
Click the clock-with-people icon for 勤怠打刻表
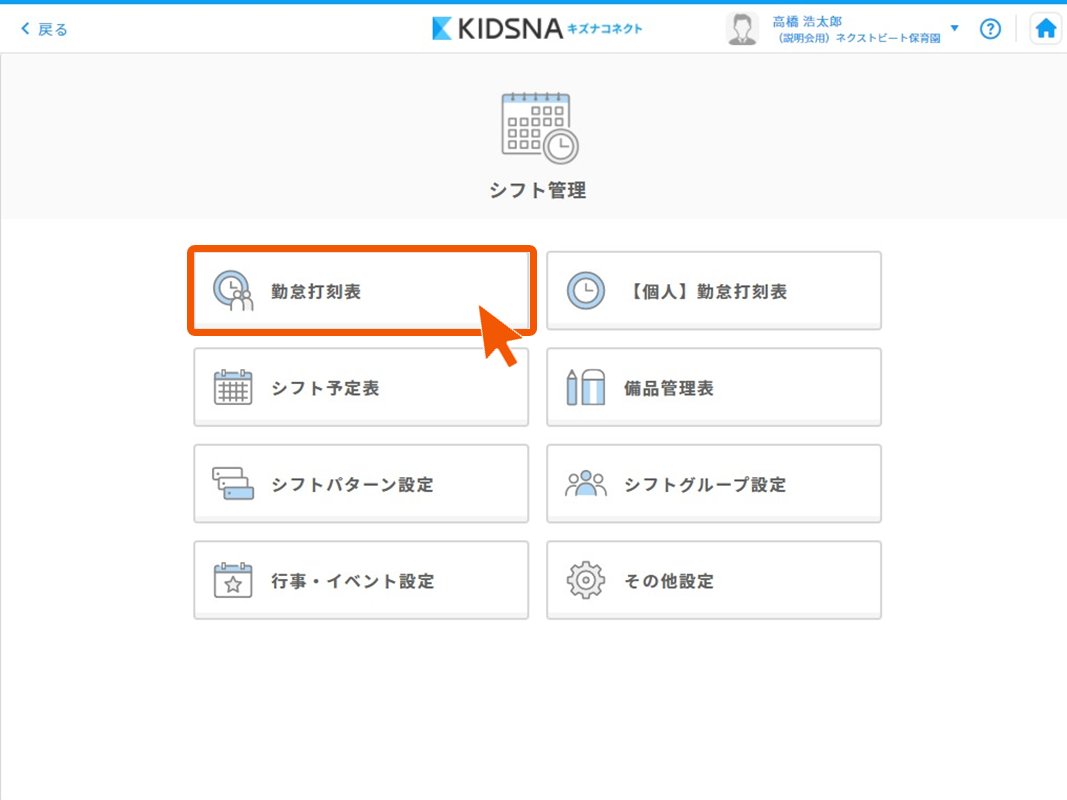[x=233, y=291]
